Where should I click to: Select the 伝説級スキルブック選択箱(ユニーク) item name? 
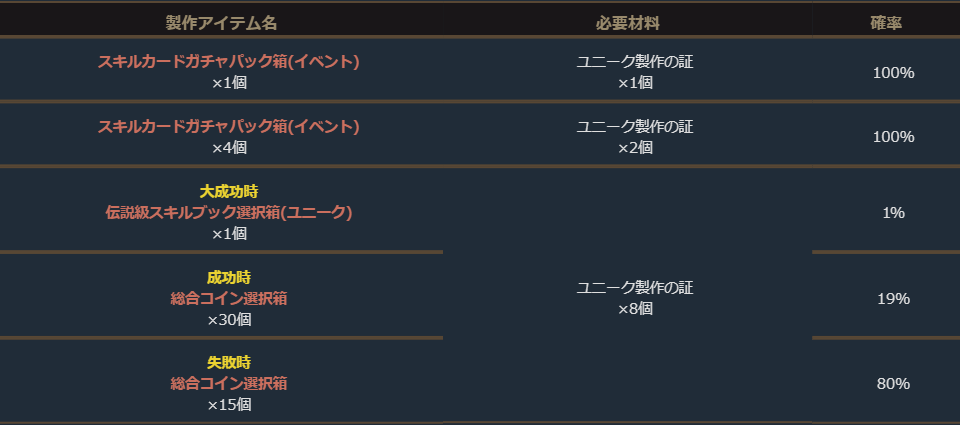click(229, 212)
